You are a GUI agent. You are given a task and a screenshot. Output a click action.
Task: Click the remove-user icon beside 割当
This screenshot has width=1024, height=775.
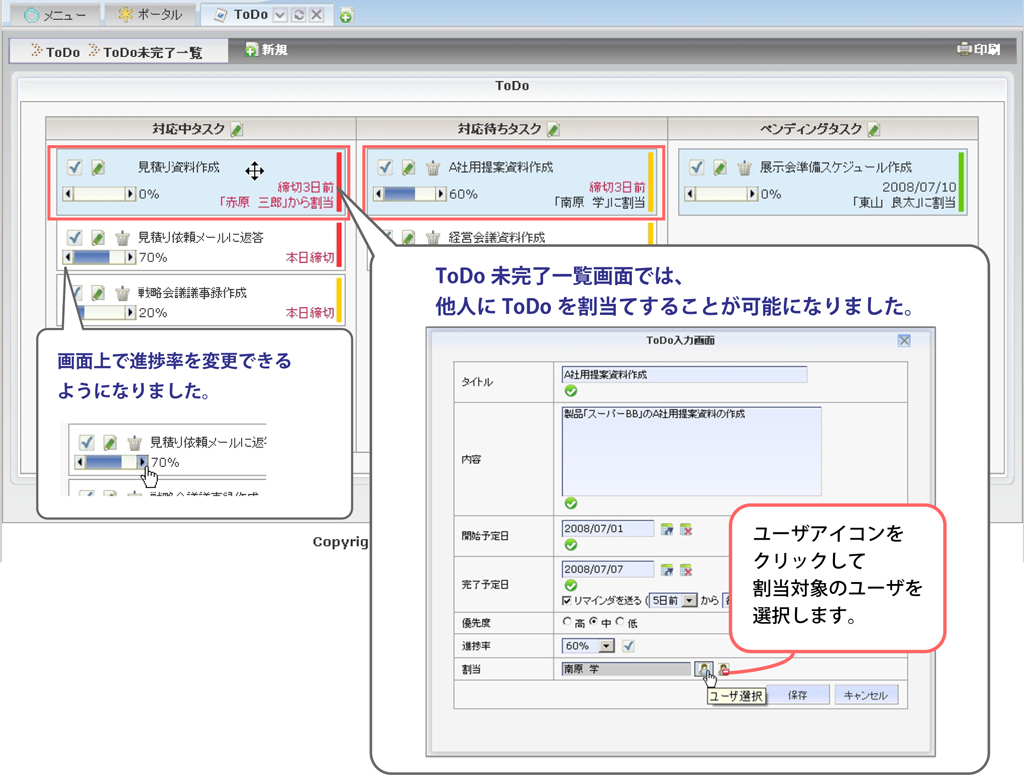[x=723, y=669]
